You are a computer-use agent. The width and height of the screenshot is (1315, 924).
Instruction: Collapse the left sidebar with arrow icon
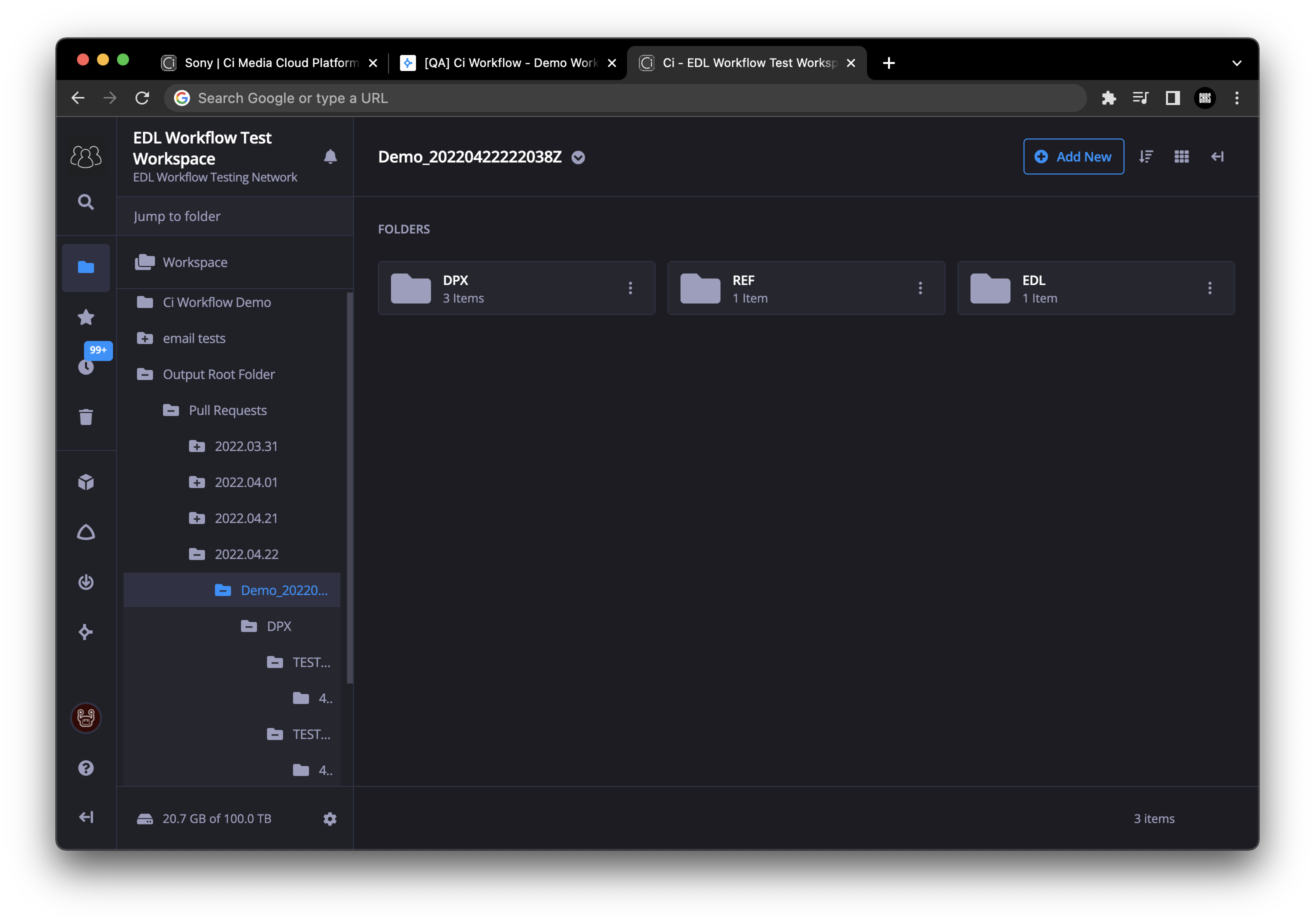point(86,817)
